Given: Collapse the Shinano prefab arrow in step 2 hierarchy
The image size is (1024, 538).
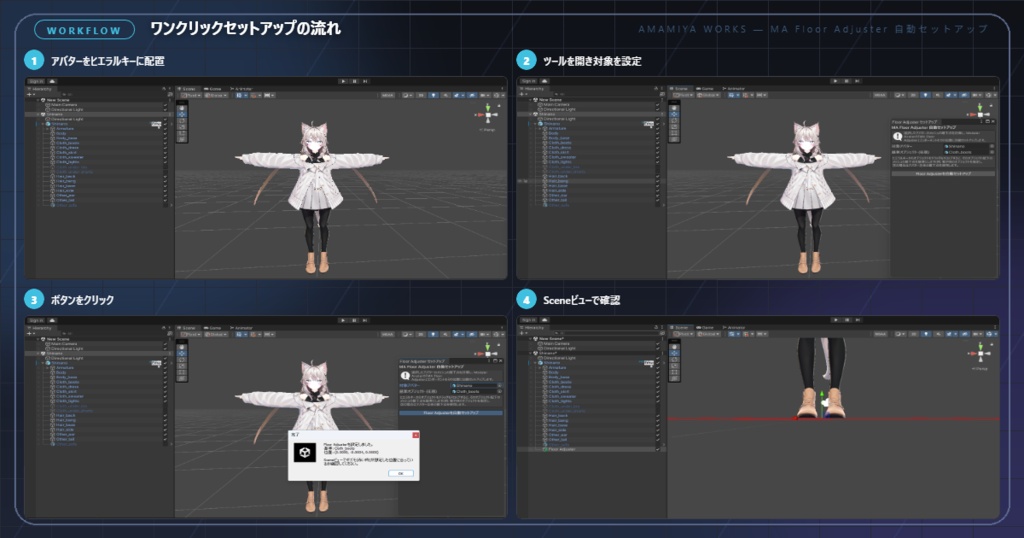Looking at the screenshot, I should (535, 124).
